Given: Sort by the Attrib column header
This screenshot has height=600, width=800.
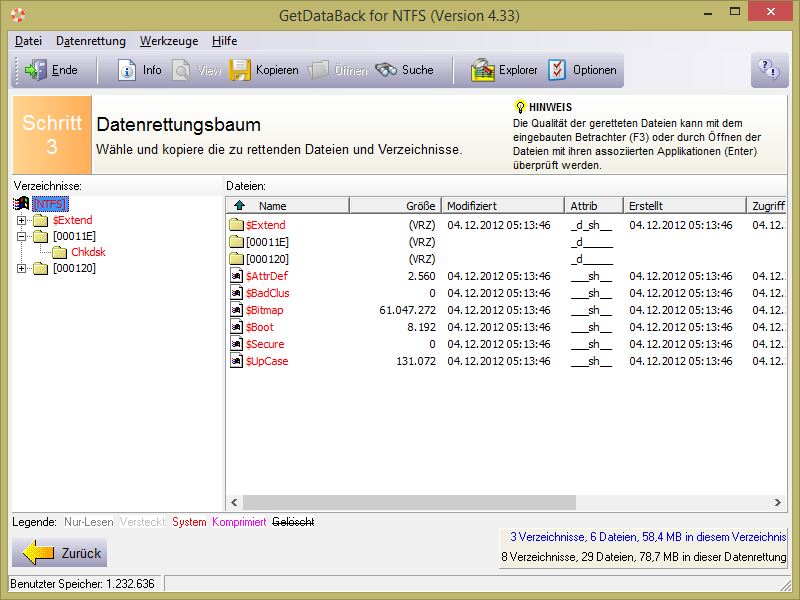Looking at the screenshot, I should (x=594, y=206).
